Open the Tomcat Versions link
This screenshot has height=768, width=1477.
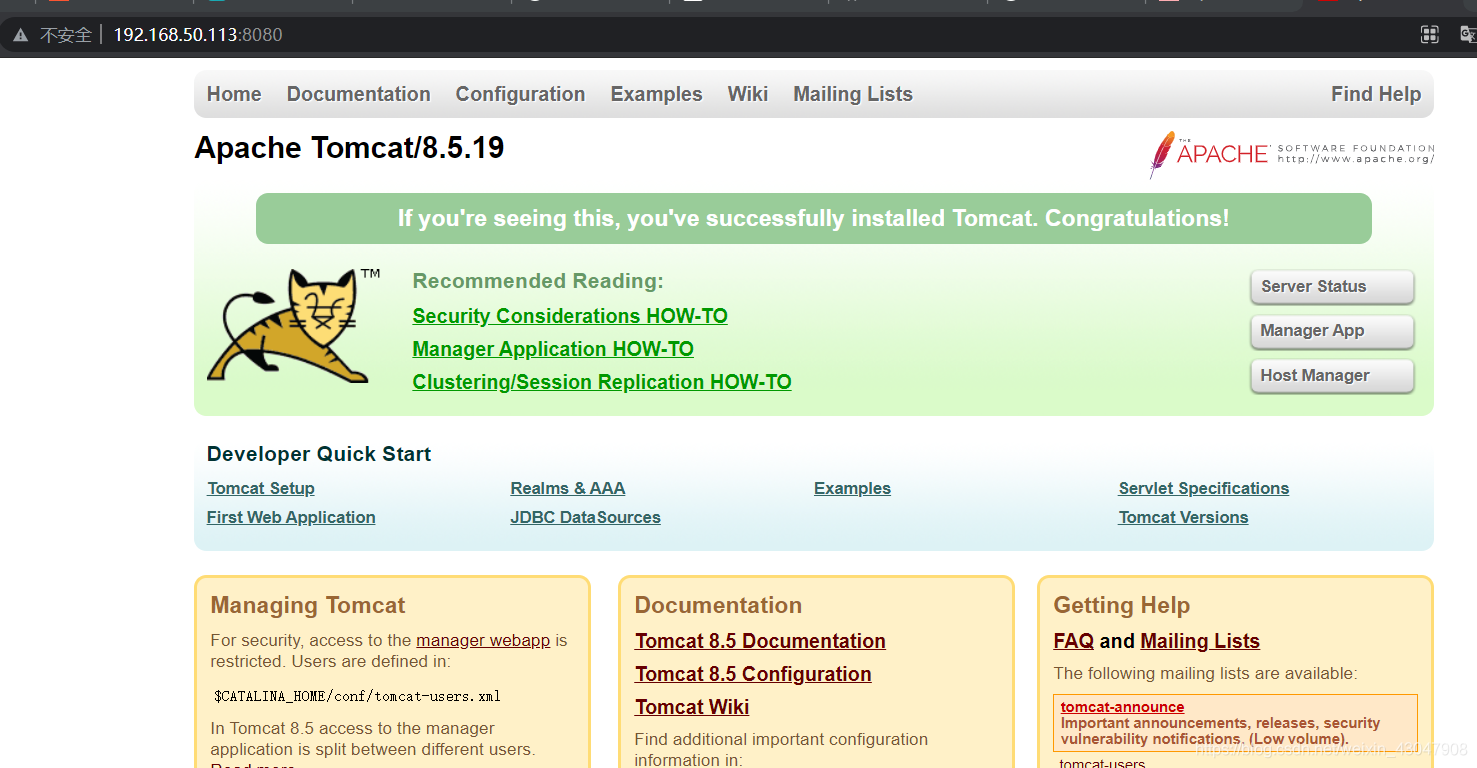[x=1184, y=517]
